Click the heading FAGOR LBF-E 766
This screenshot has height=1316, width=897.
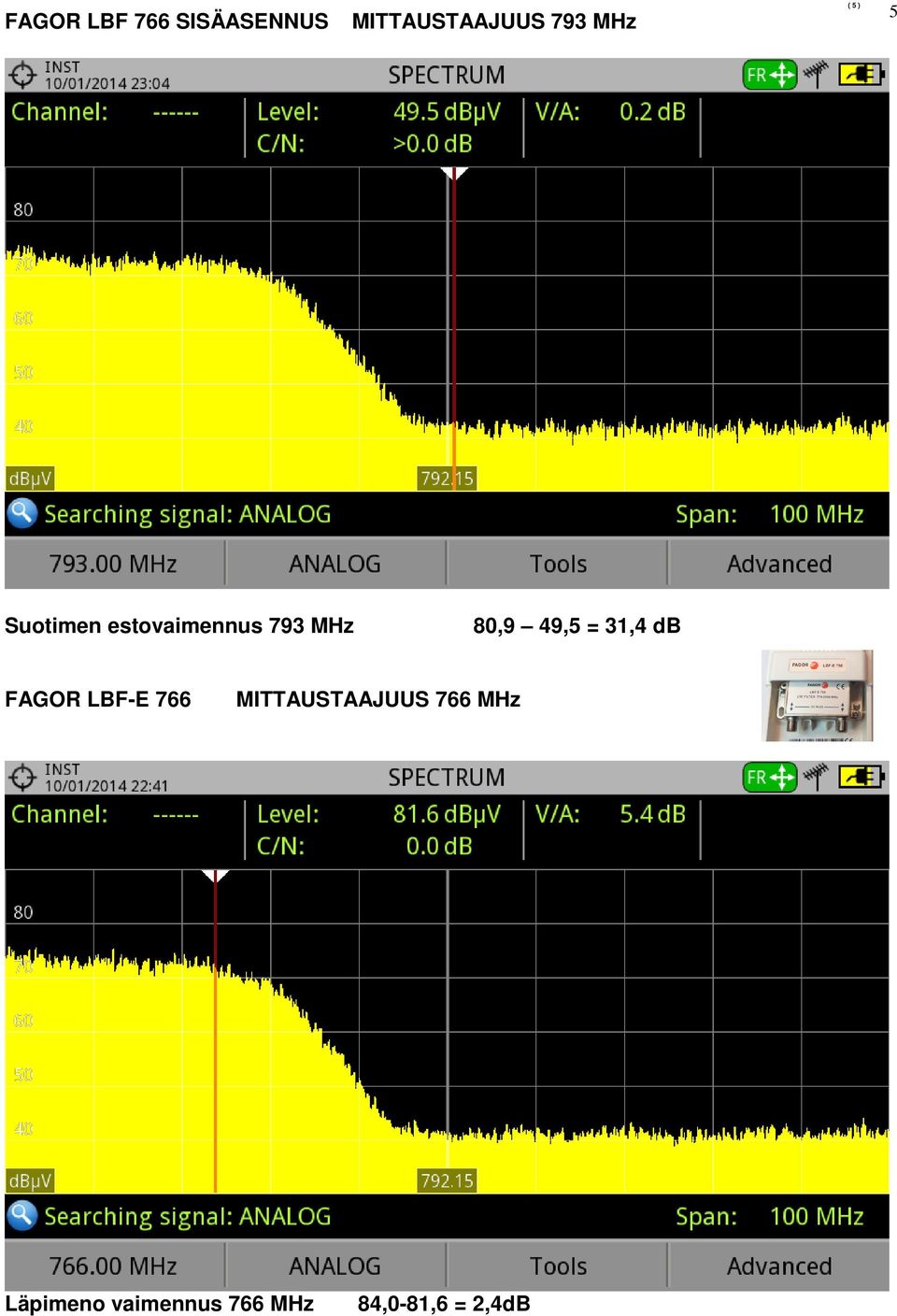point(98,699)
